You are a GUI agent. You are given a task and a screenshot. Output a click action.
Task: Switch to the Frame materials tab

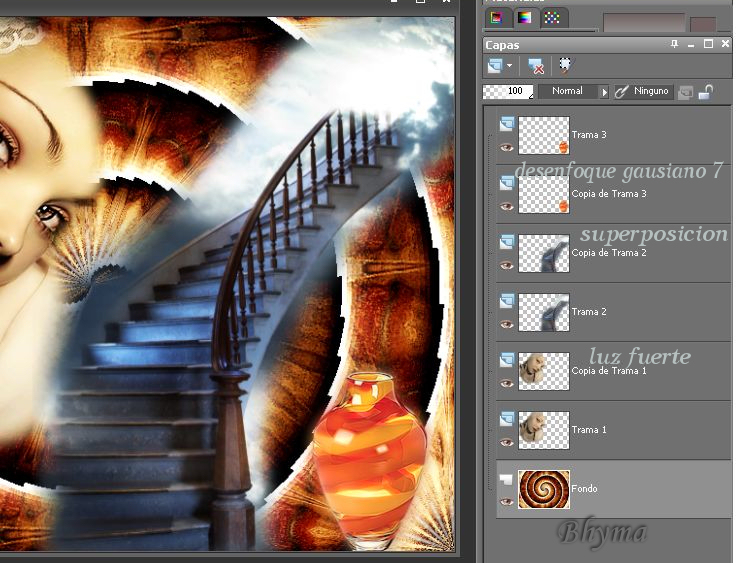[x=497, y=18]
